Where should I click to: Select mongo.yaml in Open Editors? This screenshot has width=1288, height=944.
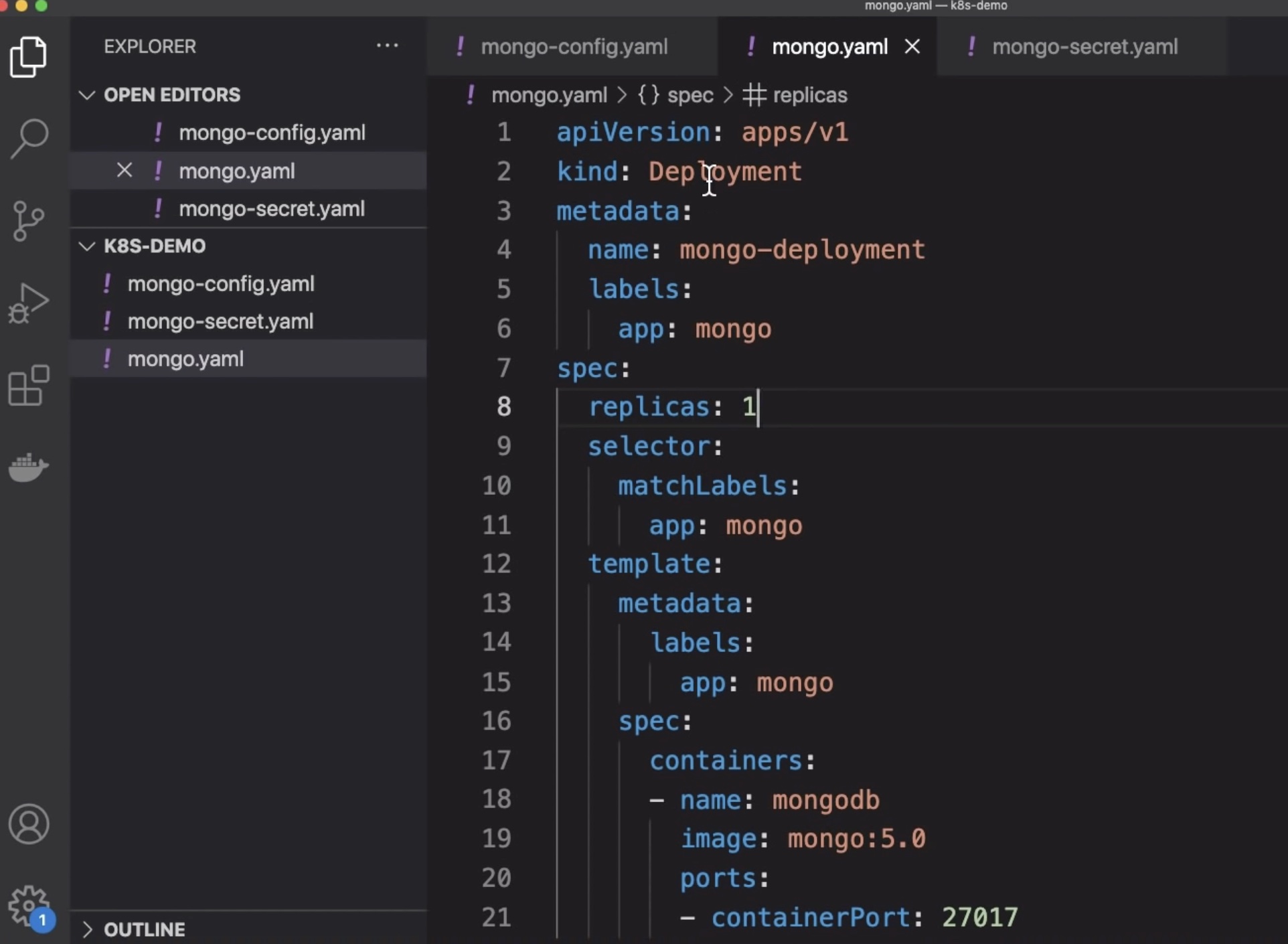point(248,171)
